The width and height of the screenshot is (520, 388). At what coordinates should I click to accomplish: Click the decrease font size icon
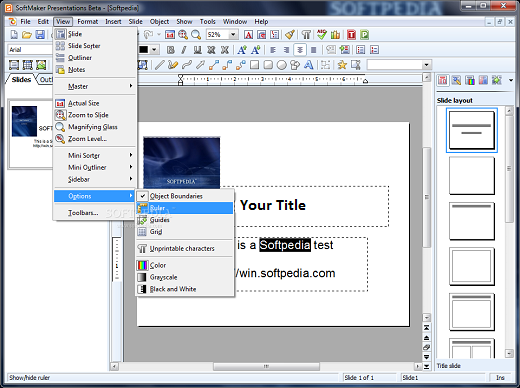click(x=256, y=50)
